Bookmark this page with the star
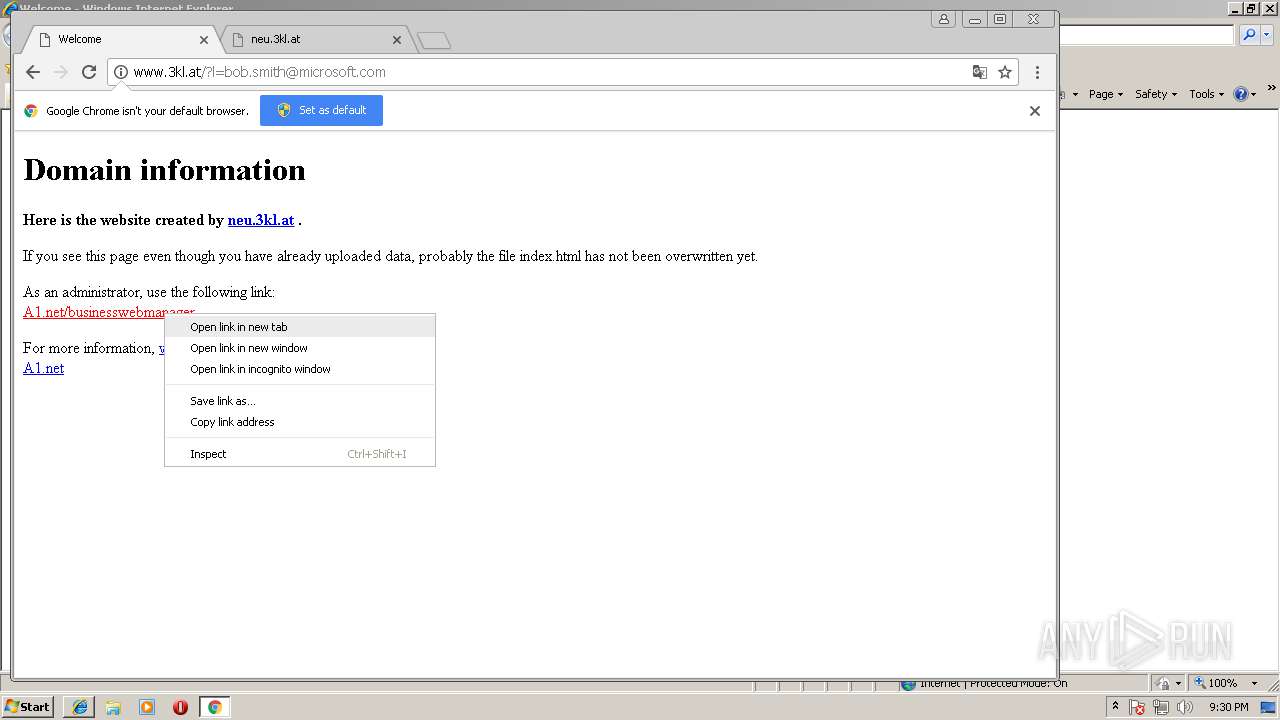 coord(1005,72)
